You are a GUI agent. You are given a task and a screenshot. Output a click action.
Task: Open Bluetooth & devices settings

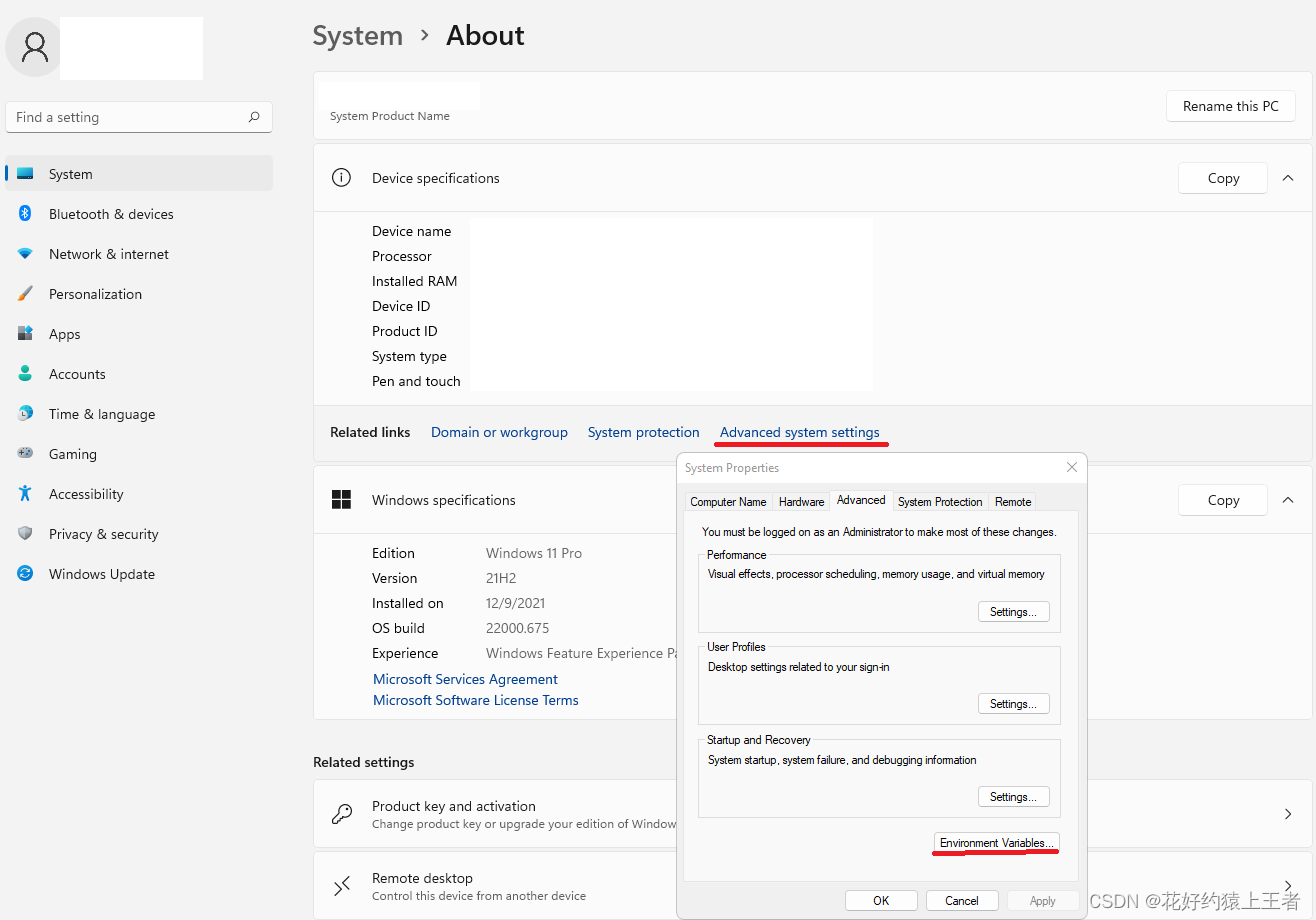coord(139,214)
